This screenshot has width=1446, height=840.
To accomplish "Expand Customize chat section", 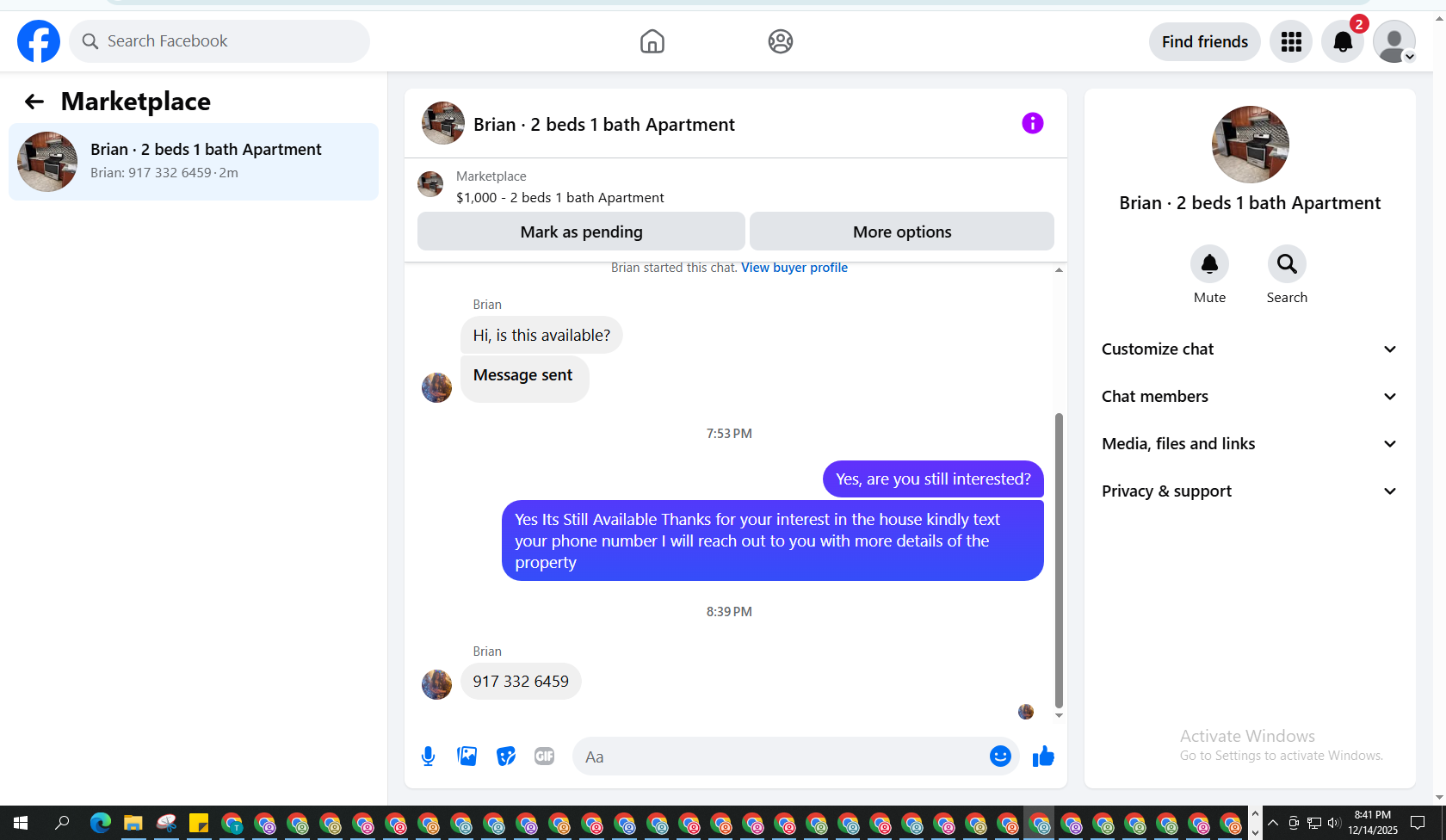I will [x=1250, y=349].
